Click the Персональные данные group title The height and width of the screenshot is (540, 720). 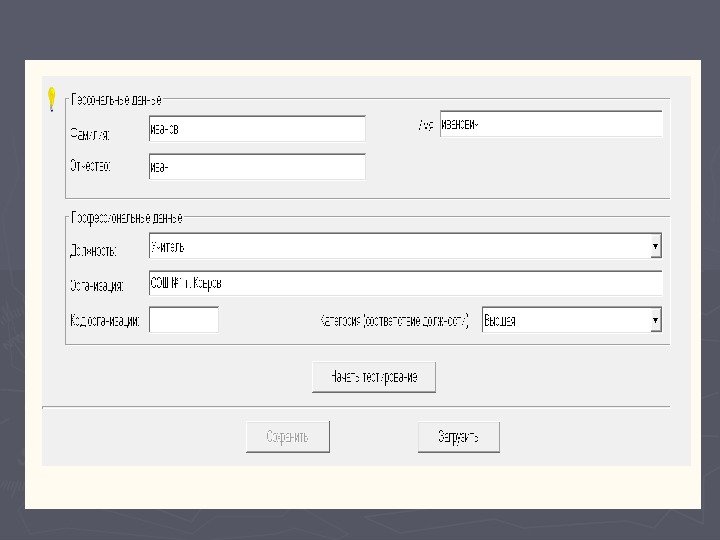[116, 99]
